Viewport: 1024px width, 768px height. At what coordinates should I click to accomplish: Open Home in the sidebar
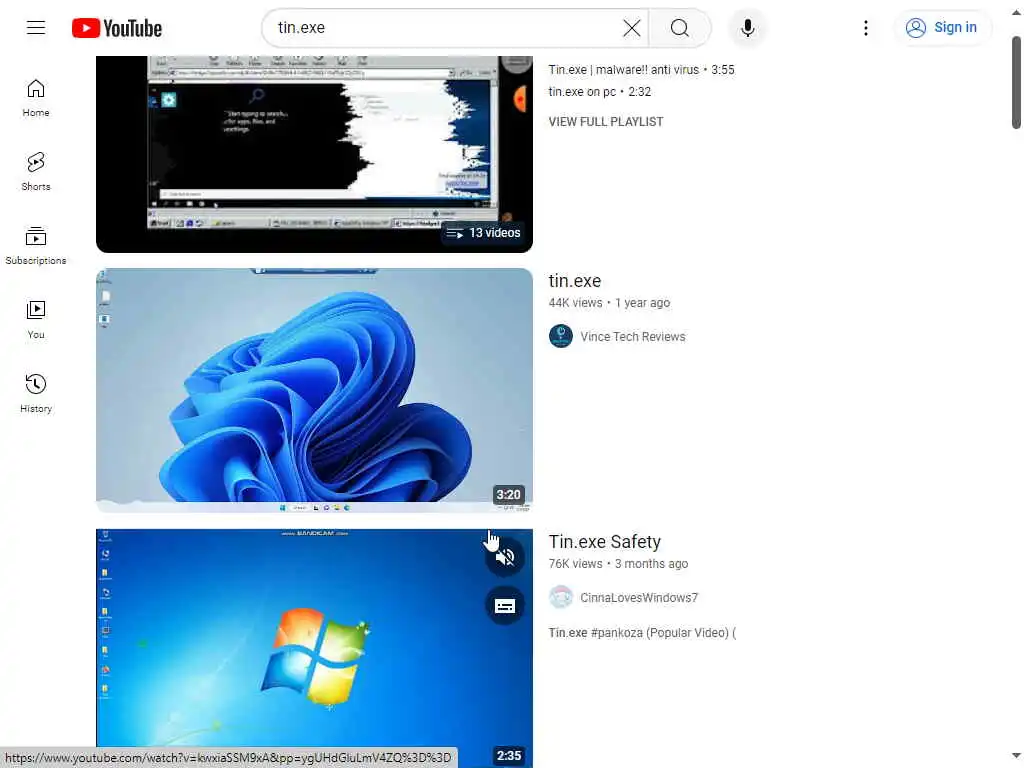click(36, 98)
